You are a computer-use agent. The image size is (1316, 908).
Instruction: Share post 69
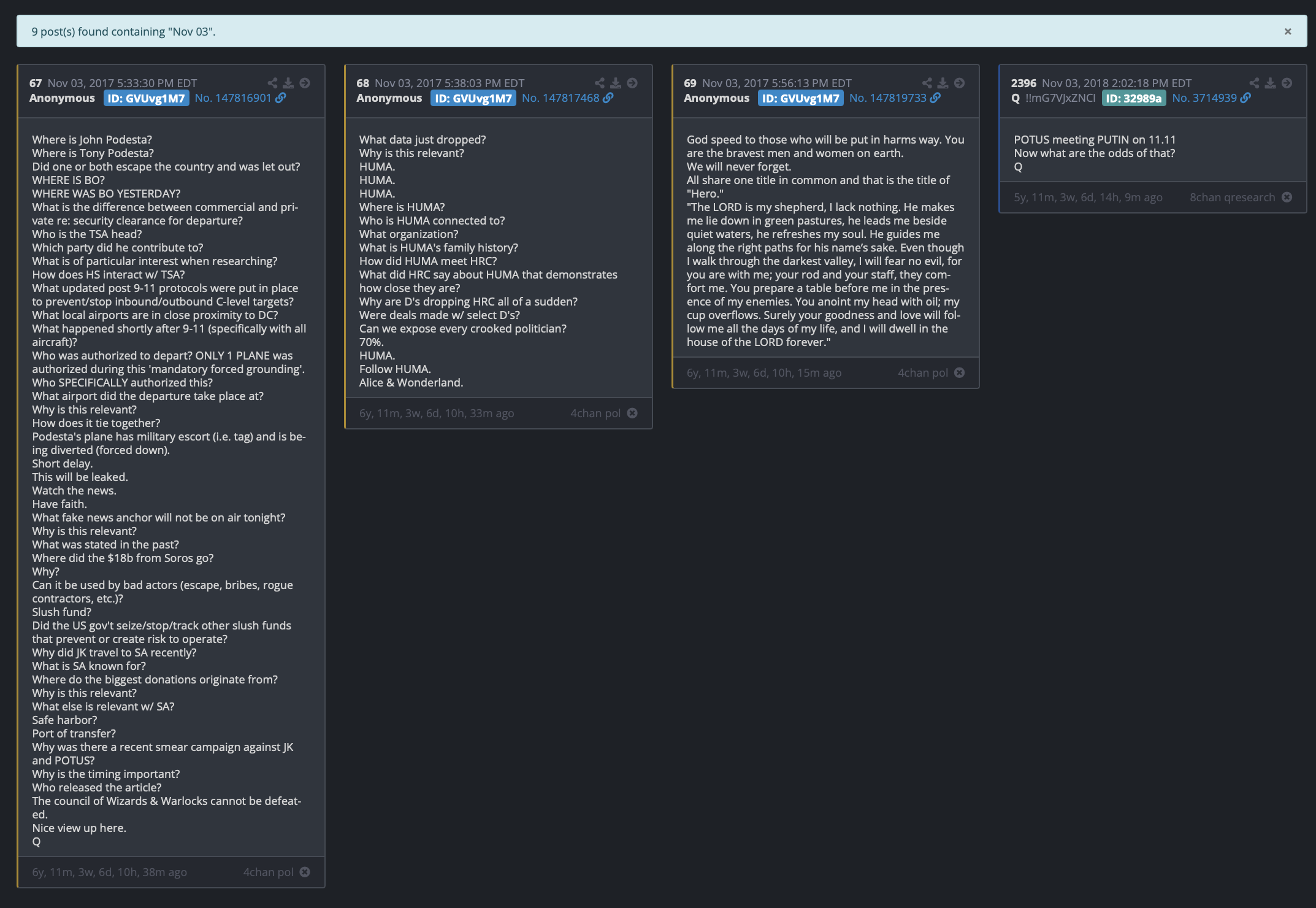point(927,83)
